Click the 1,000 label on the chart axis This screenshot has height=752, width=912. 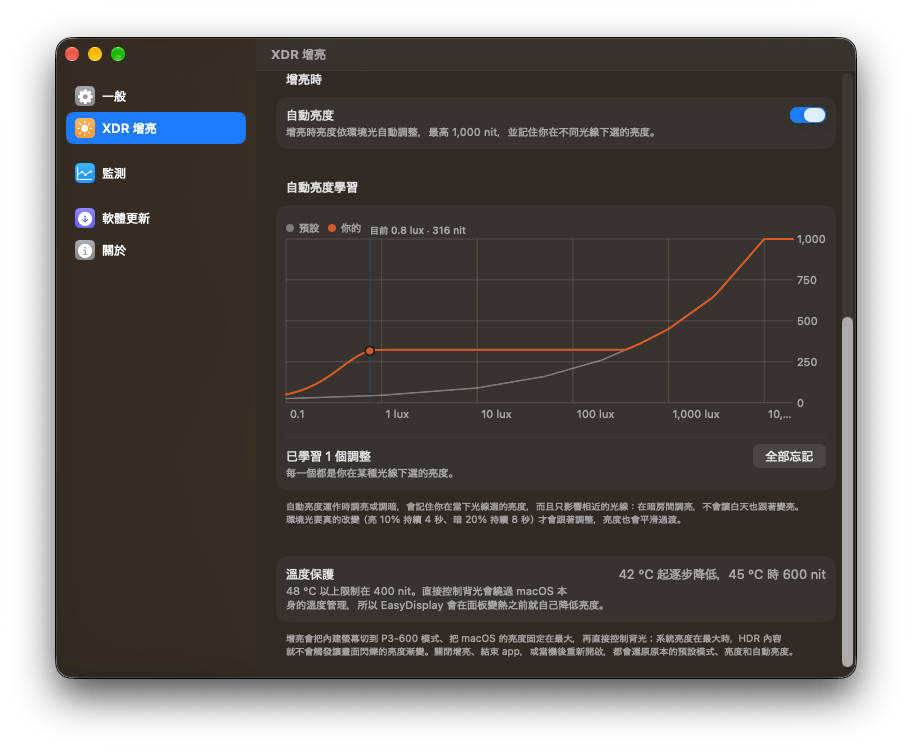pyautogui.click(x=811, y=239)
